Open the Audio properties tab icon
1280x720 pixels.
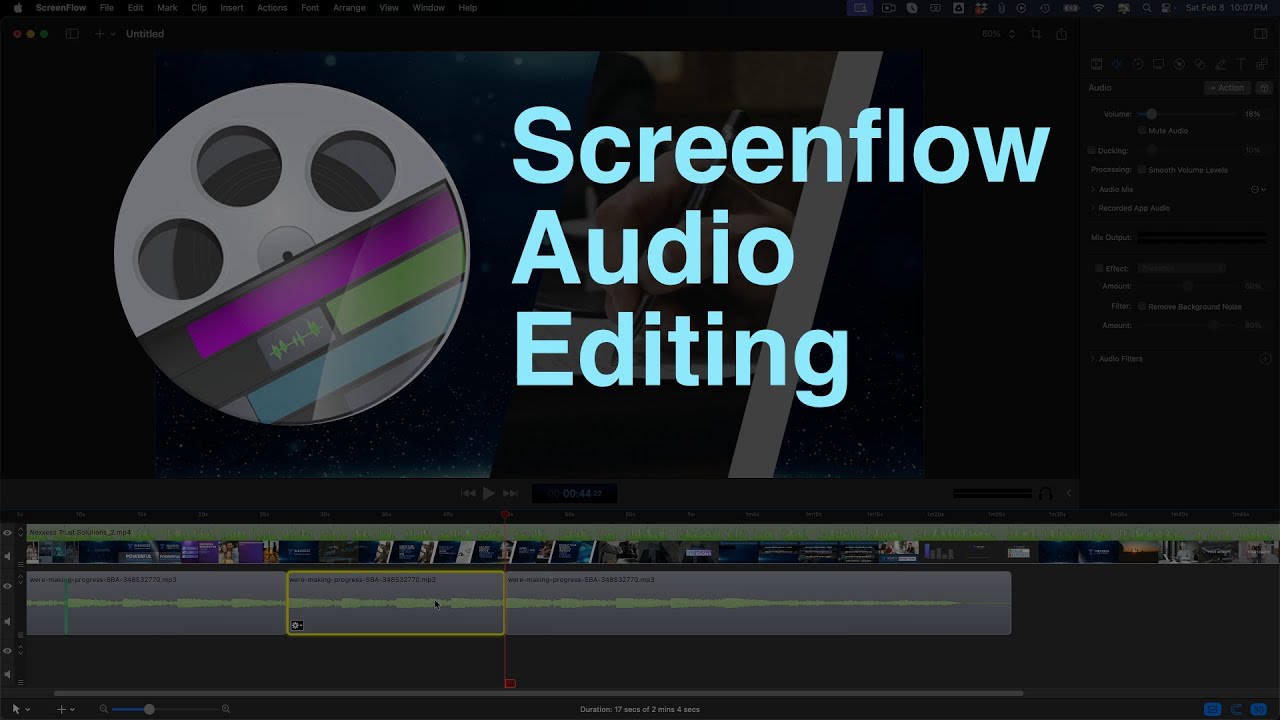coord(1117,64)
